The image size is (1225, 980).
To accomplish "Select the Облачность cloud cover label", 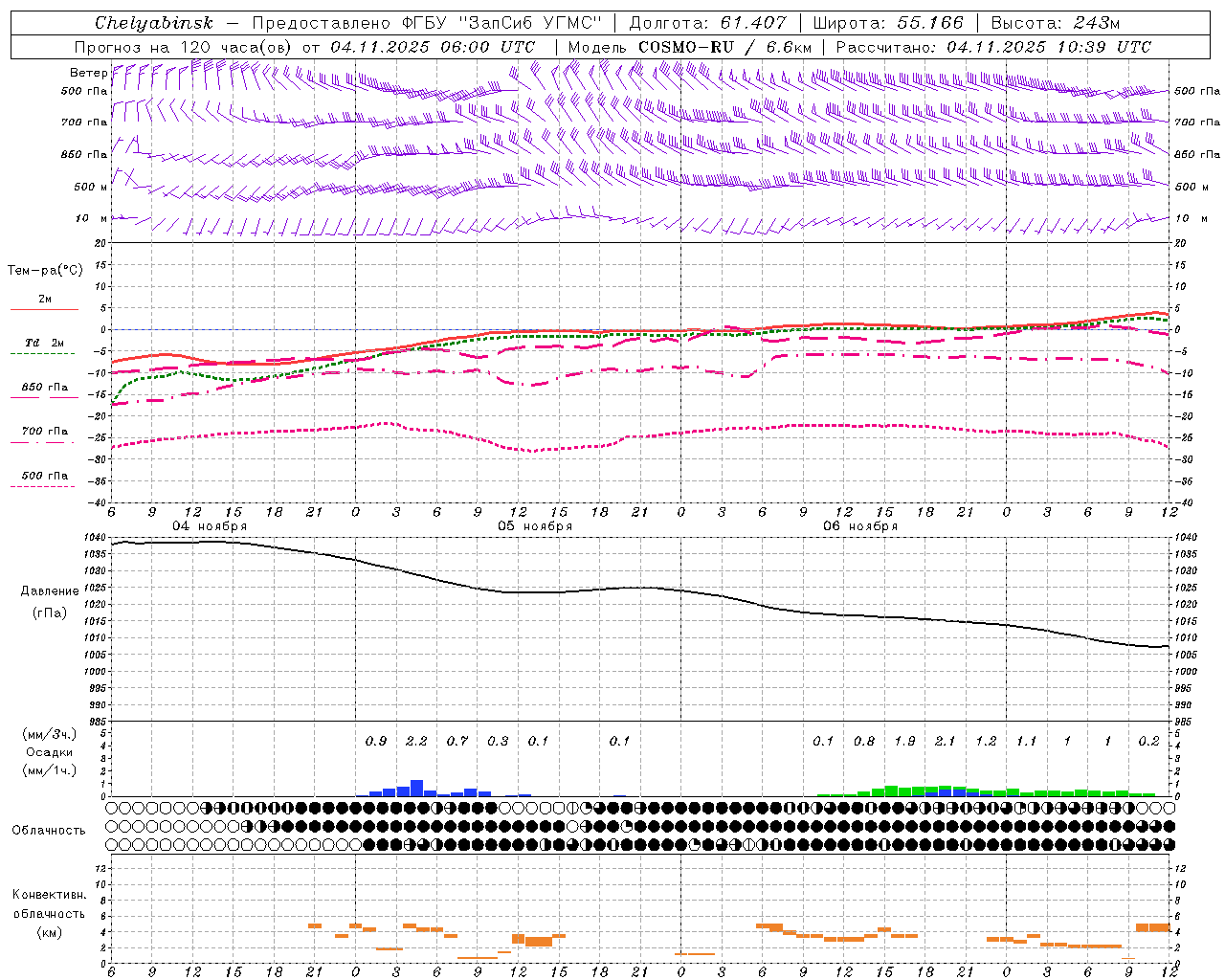I will (49, 831).
